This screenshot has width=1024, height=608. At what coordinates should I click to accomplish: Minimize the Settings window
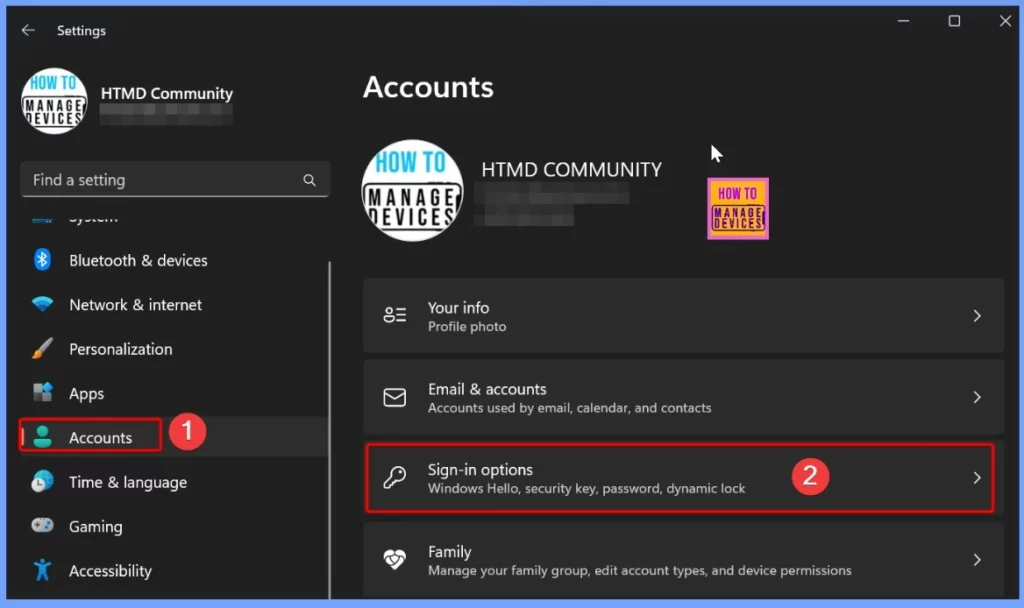click(903, 21)
